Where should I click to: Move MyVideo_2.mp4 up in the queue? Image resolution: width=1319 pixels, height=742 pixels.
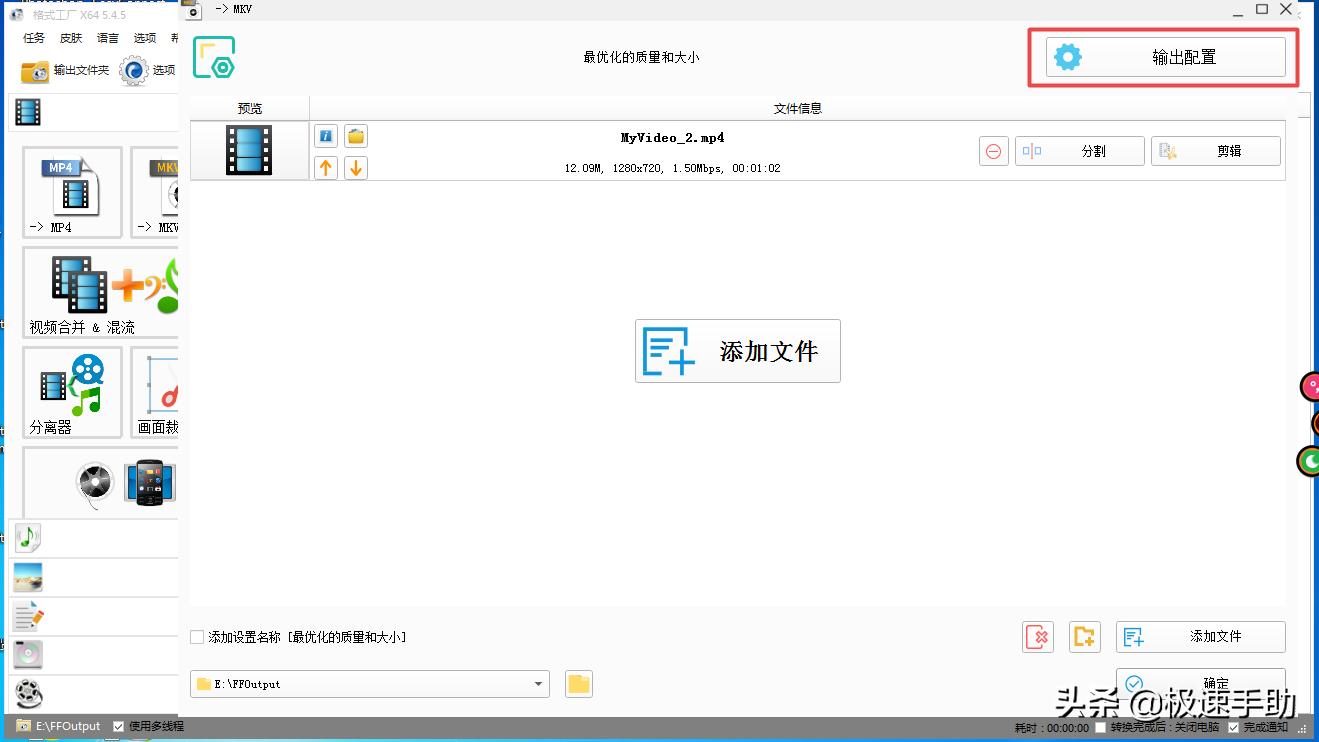[325, 167]
